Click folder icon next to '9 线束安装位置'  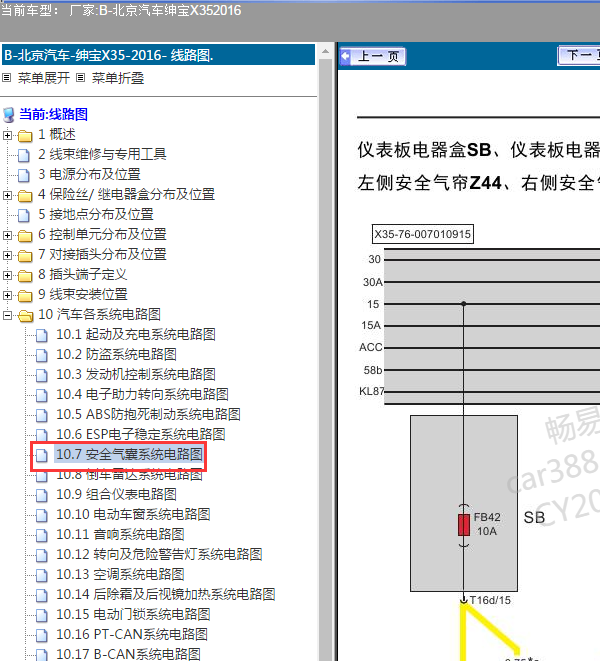25,296
